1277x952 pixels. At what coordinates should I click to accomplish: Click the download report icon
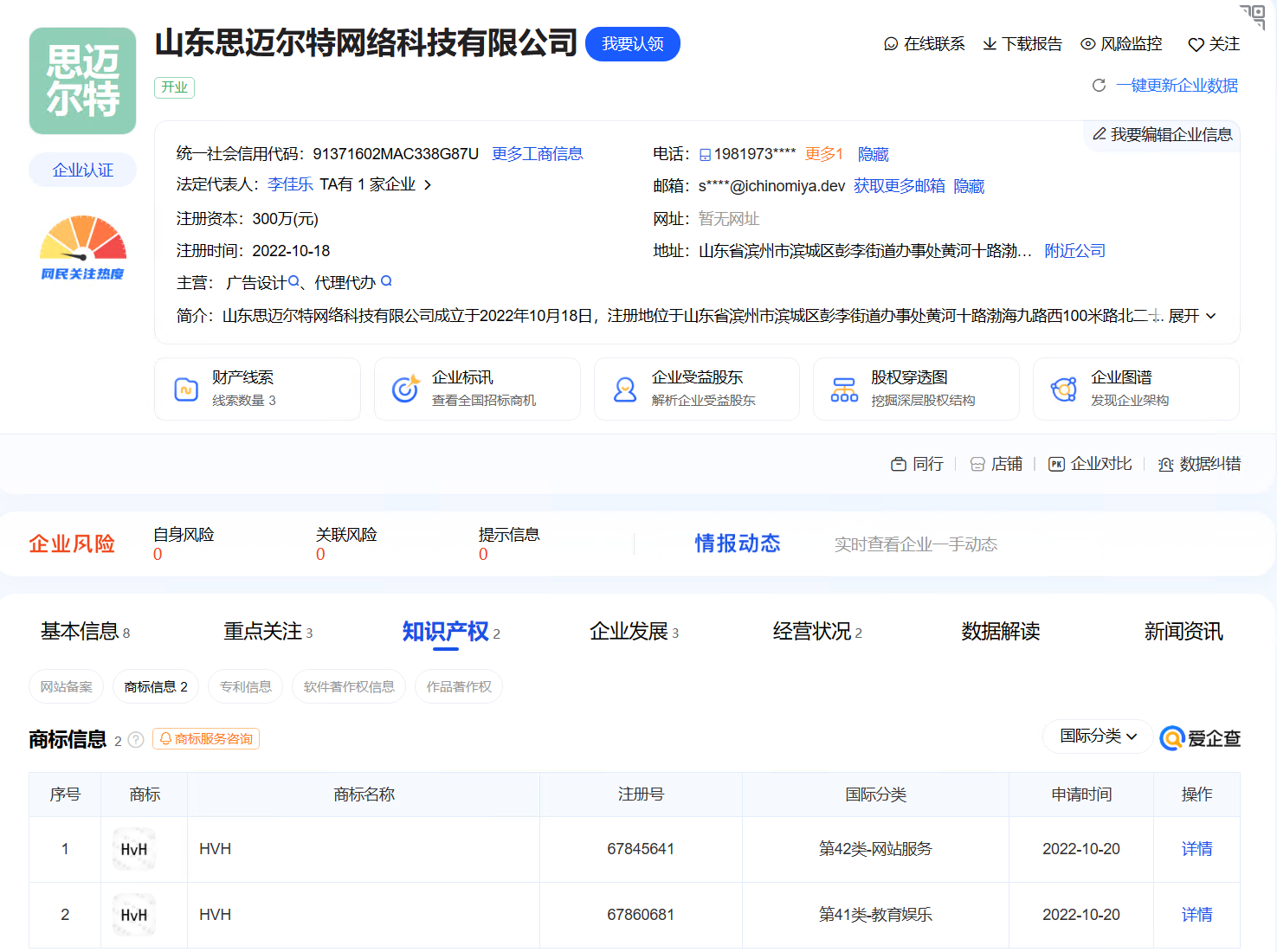[990, 44]
